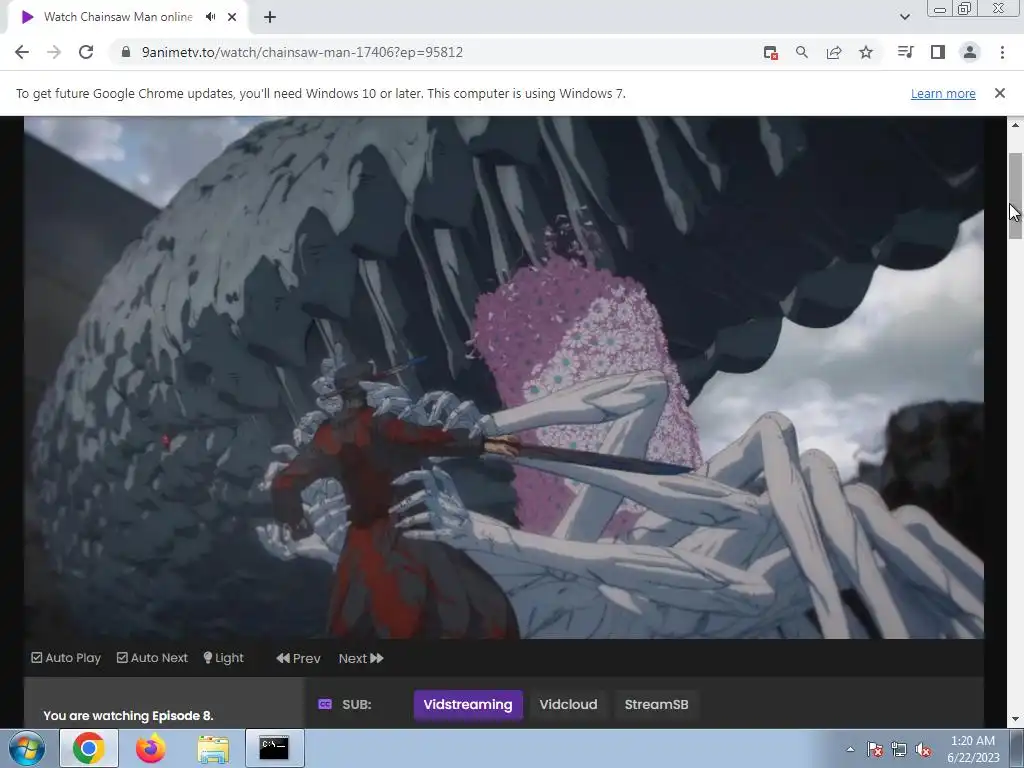
Task: Click the page vertical scrollbar thumb
Action: coord(1015,196)
